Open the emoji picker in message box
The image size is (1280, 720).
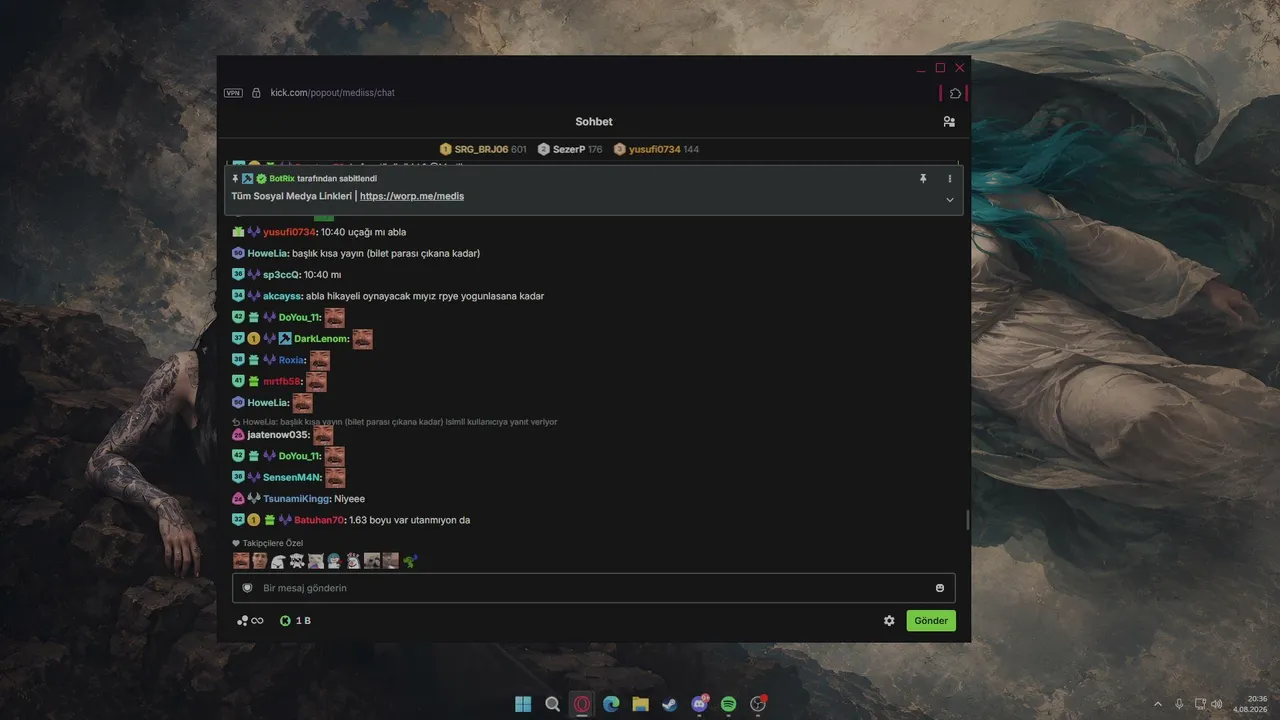[940, 588]
